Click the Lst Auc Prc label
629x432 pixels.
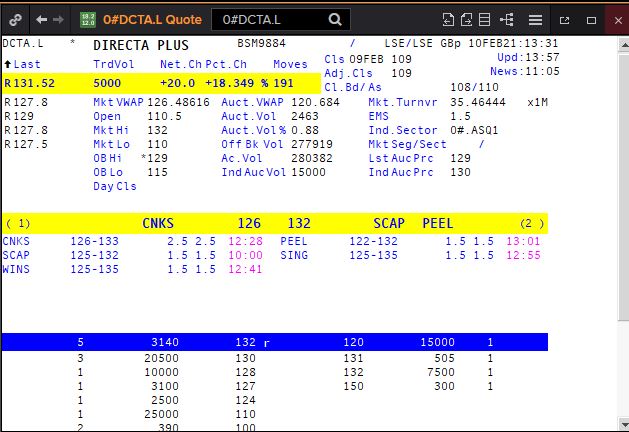click(401, 158)
